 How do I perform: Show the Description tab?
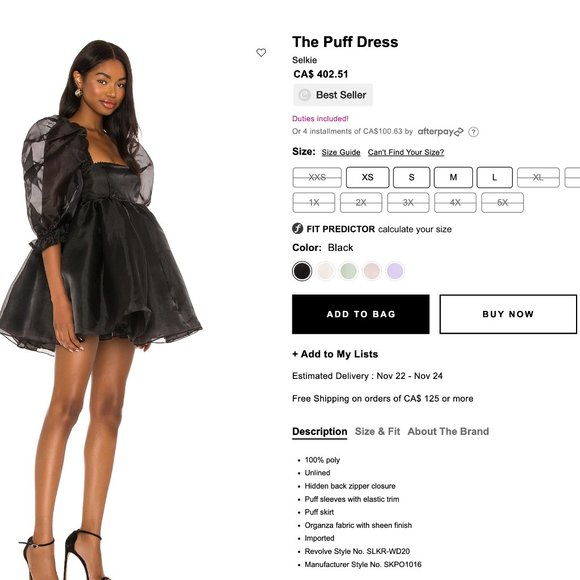[320, 432]
